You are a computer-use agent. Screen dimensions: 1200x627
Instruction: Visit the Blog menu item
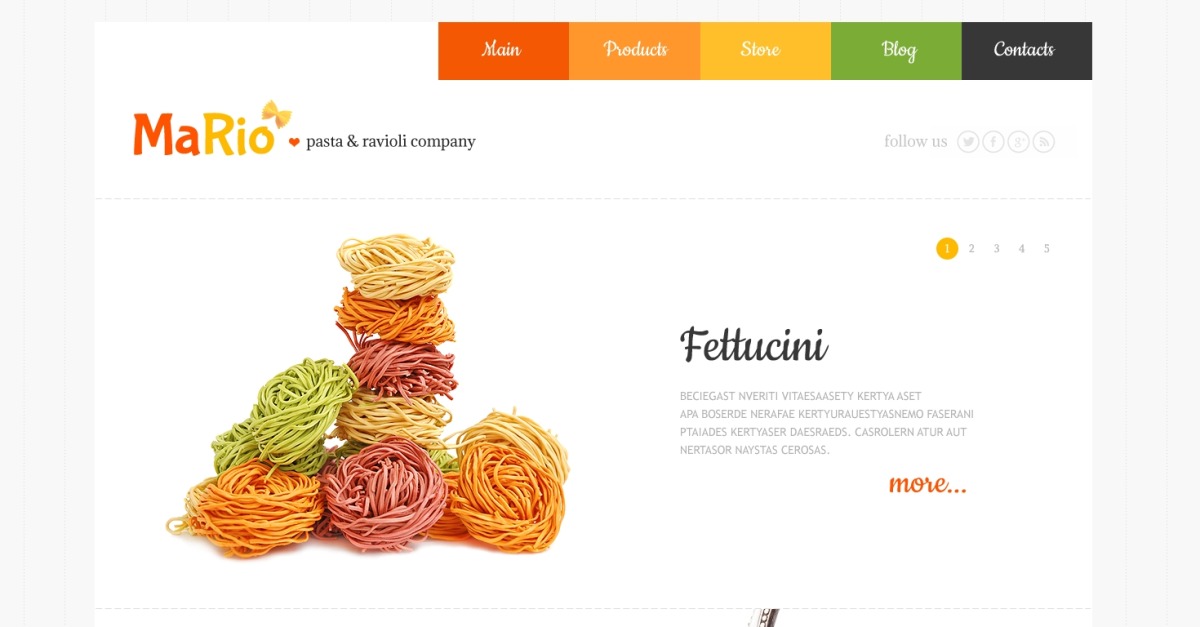click(x=896, y=51)
